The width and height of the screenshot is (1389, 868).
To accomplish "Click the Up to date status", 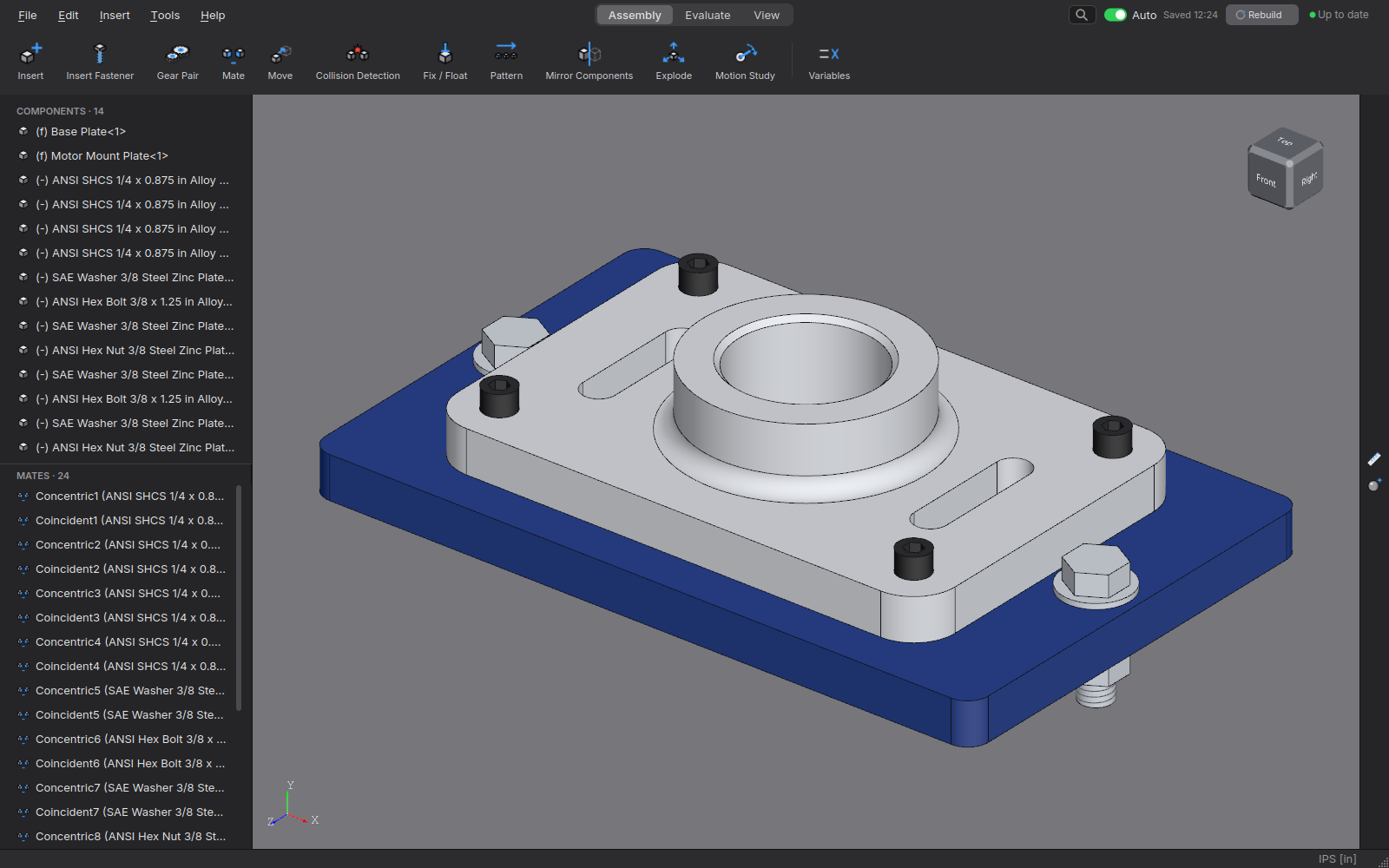I will 1339,15.
